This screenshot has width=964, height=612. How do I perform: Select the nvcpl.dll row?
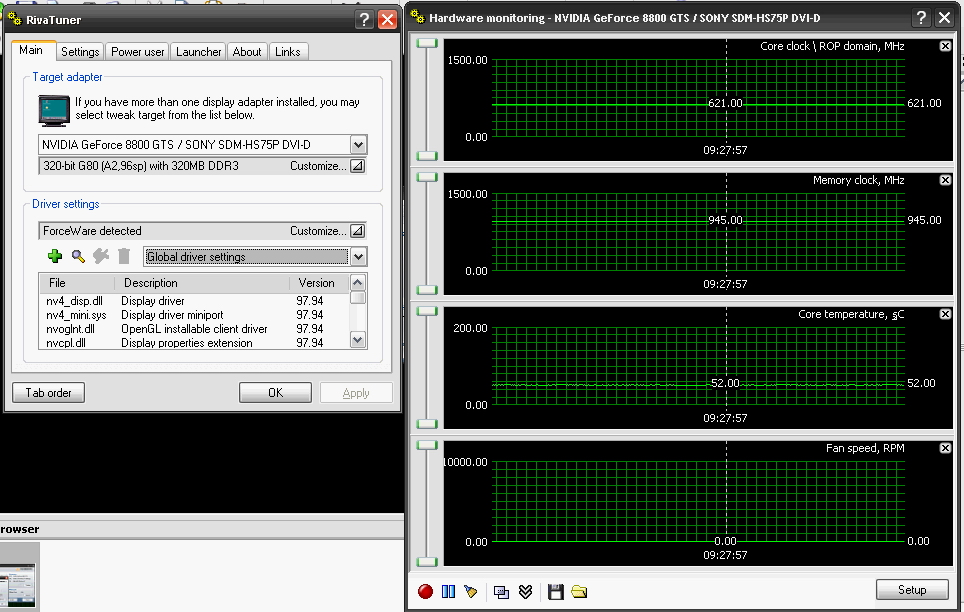tap(194, 343)
